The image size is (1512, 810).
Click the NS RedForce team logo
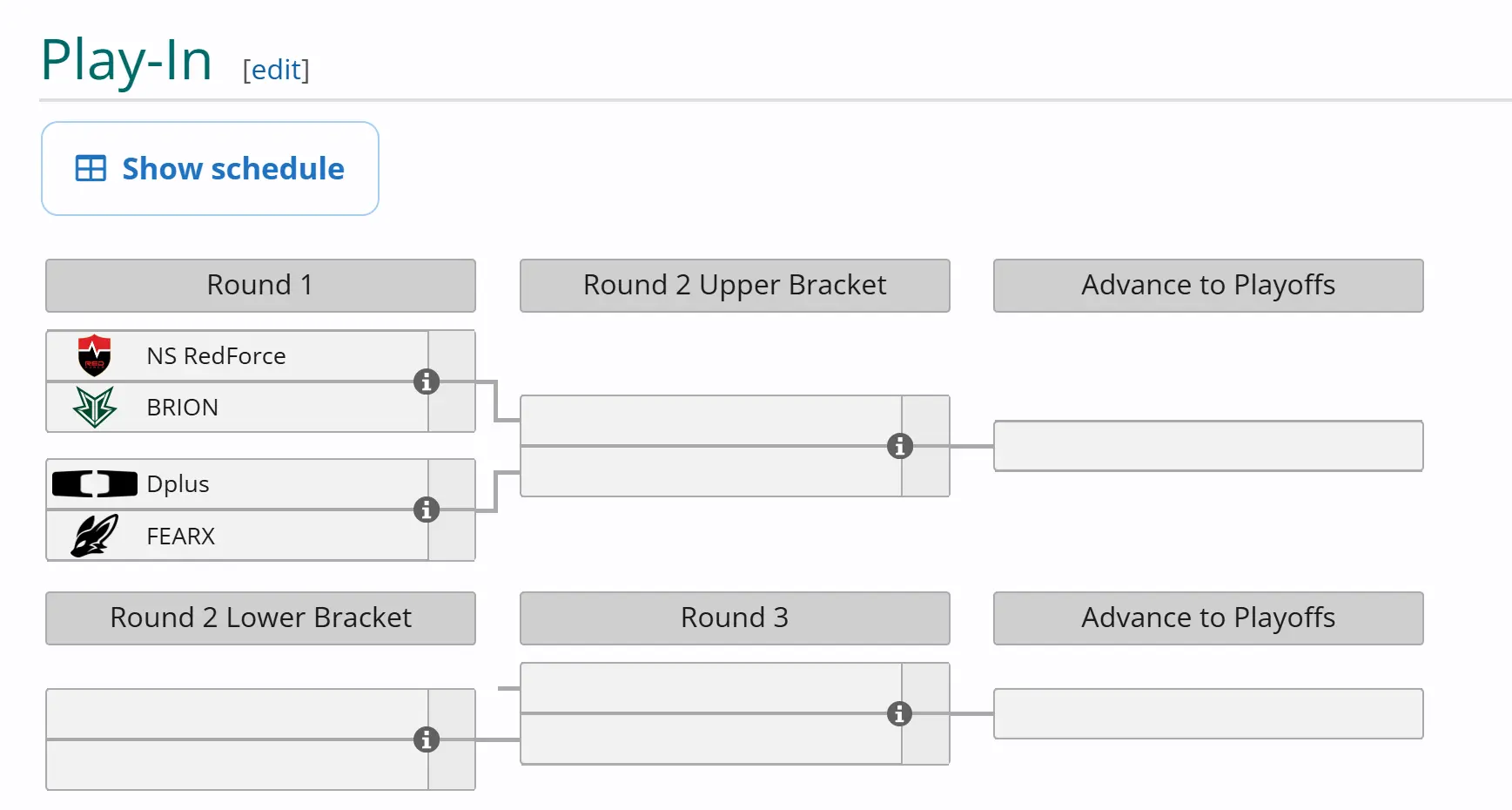(94, 355)
